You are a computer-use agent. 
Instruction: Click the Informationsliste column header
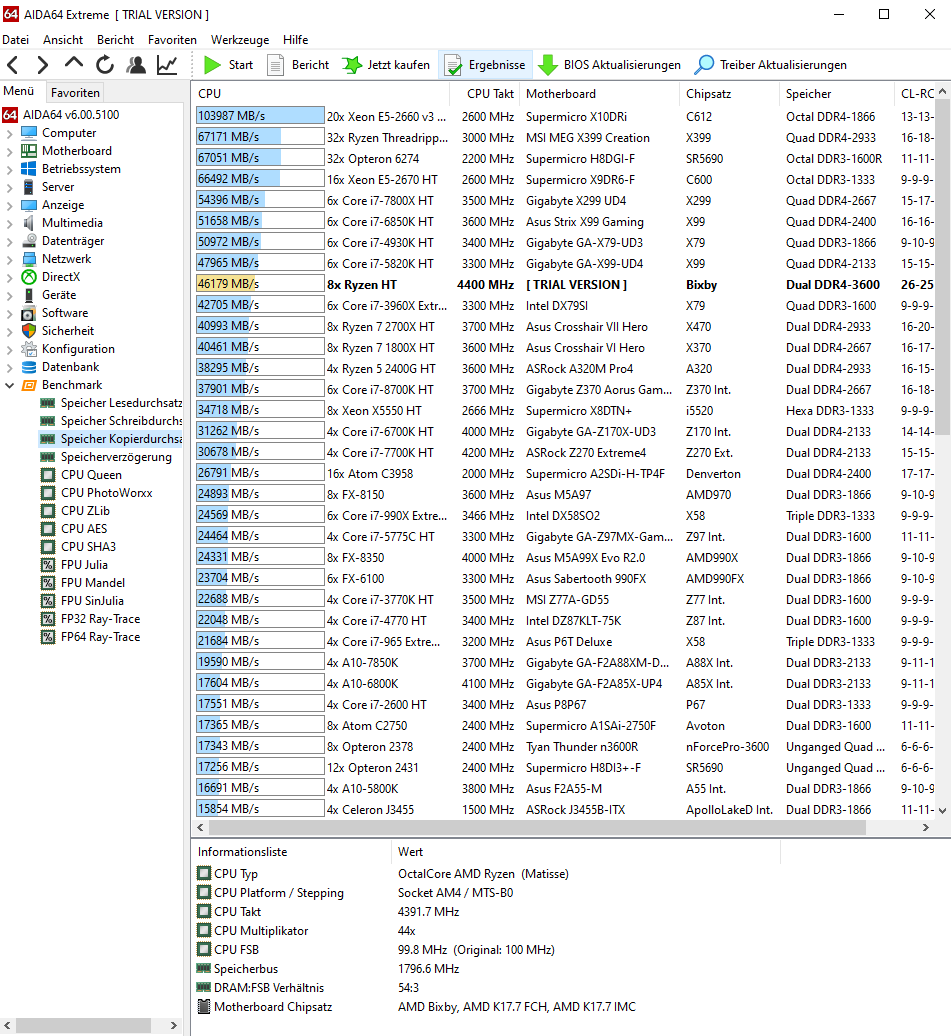pyautogui.click(x=291, y=852)
